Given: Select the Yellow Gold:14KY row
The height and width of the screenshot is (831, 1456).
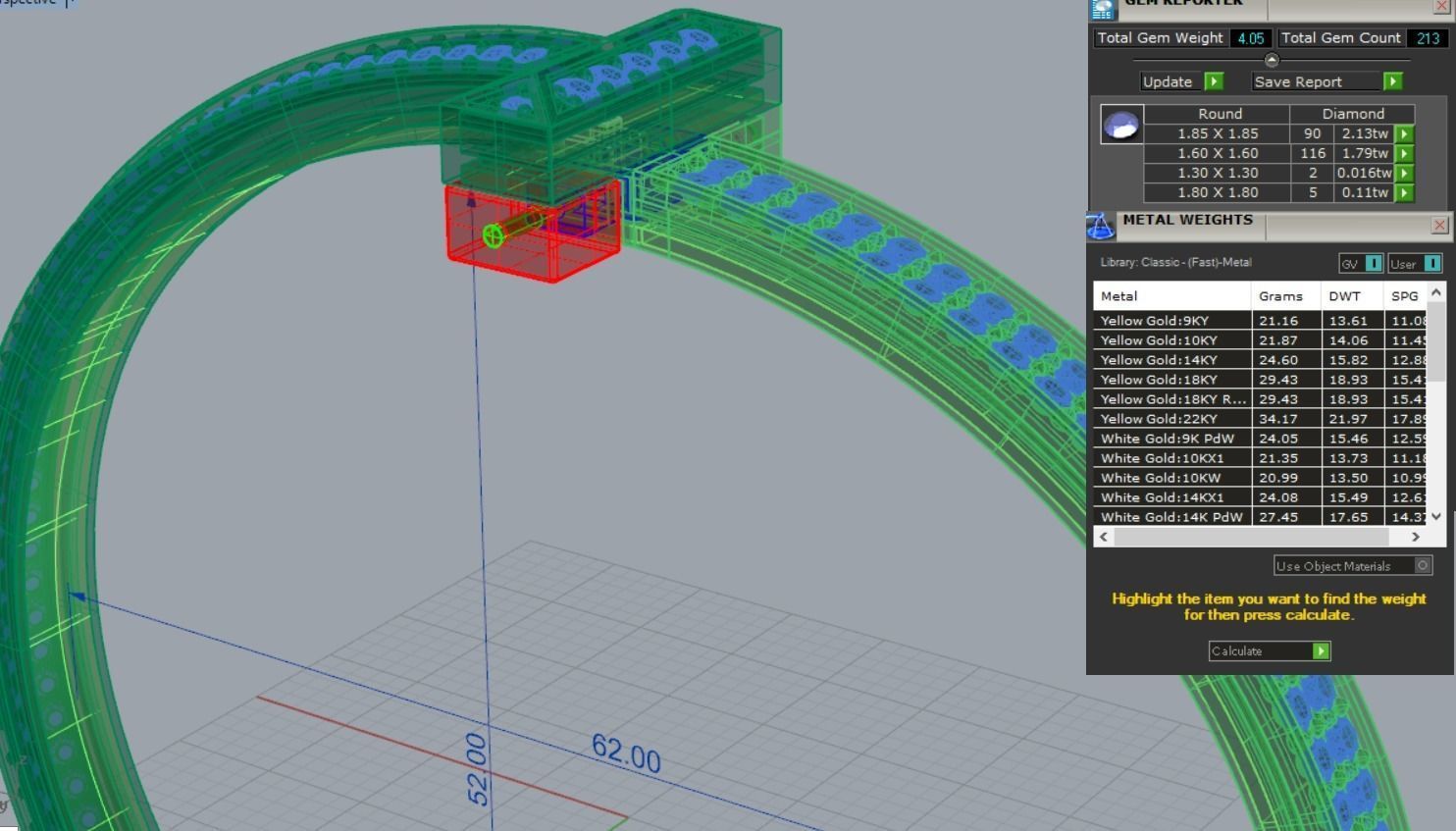Looking at the screenshot, I should (1261, 360).
